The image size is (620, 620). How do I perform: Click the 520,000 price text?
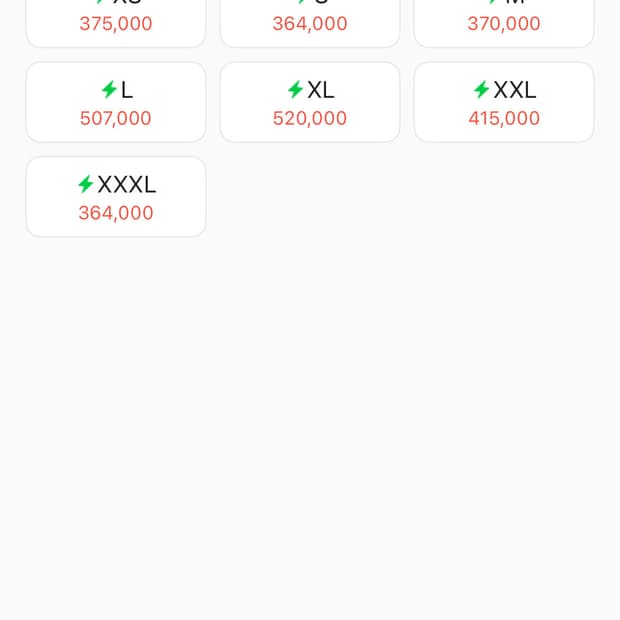(310, 118)
